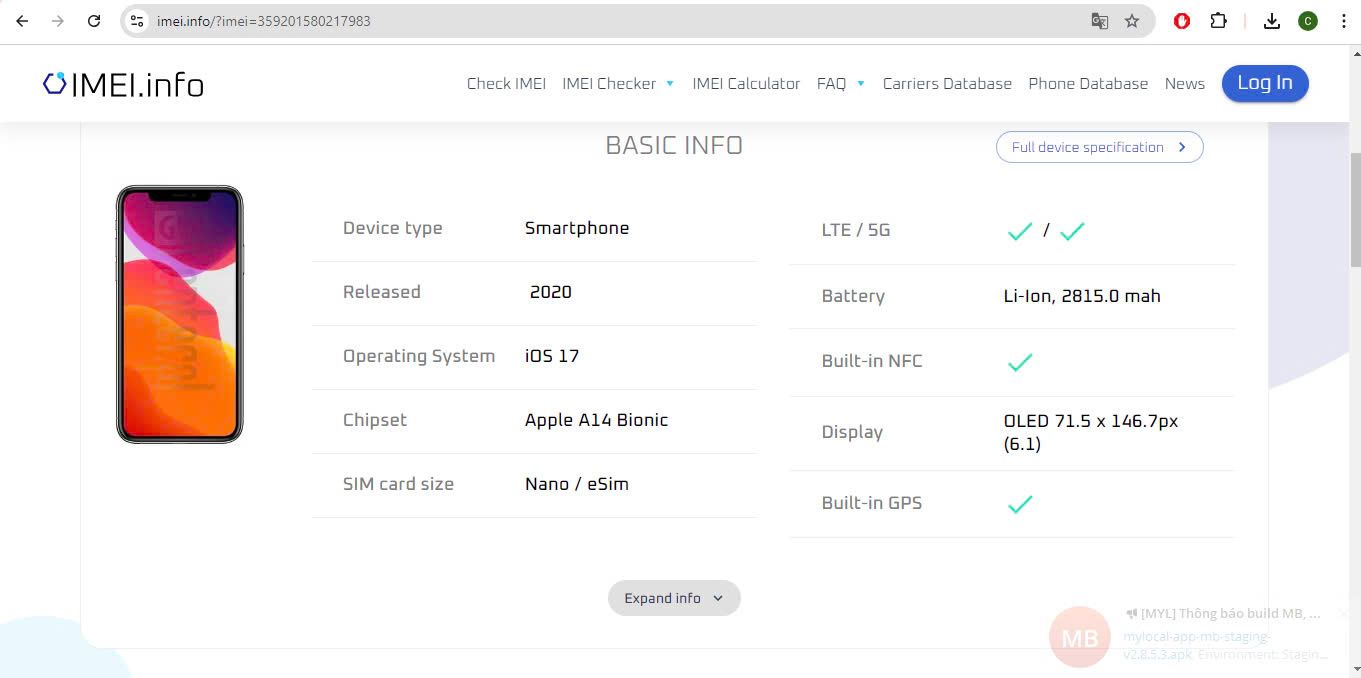Open site information icon in address bar

(x=138, y=21)
